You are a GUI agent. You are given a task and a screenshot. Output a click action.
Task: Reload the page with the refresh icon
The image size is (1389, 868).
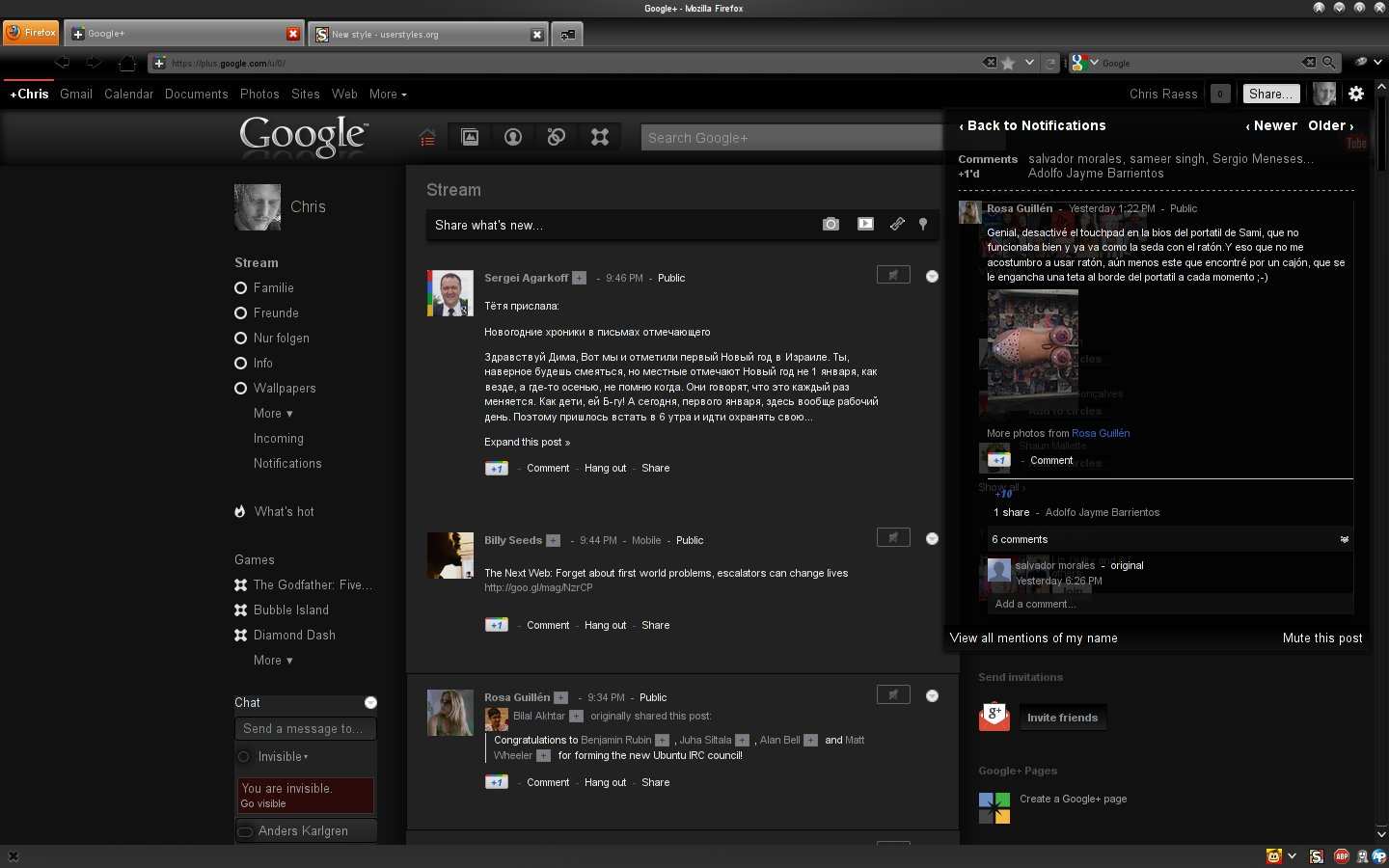(1050, 63)
